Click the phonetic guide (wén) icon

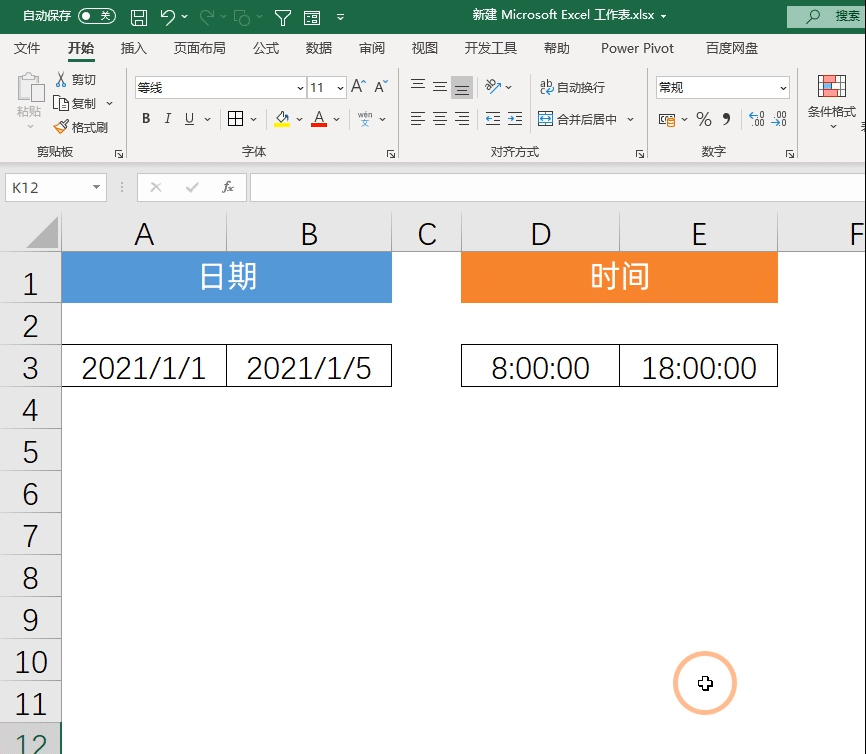(365, 119)
